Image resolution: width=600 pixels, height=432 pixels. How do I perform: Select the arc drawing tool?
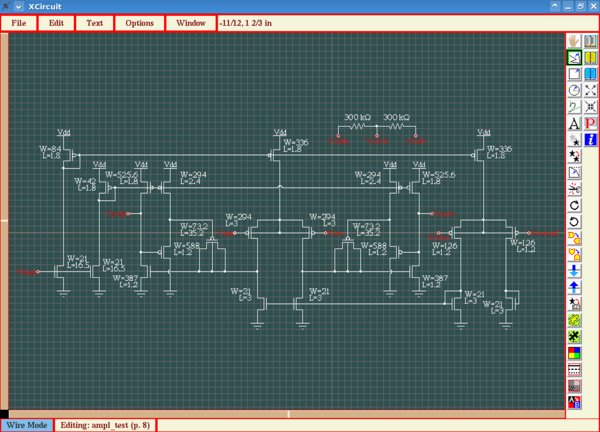coord(575,91)
